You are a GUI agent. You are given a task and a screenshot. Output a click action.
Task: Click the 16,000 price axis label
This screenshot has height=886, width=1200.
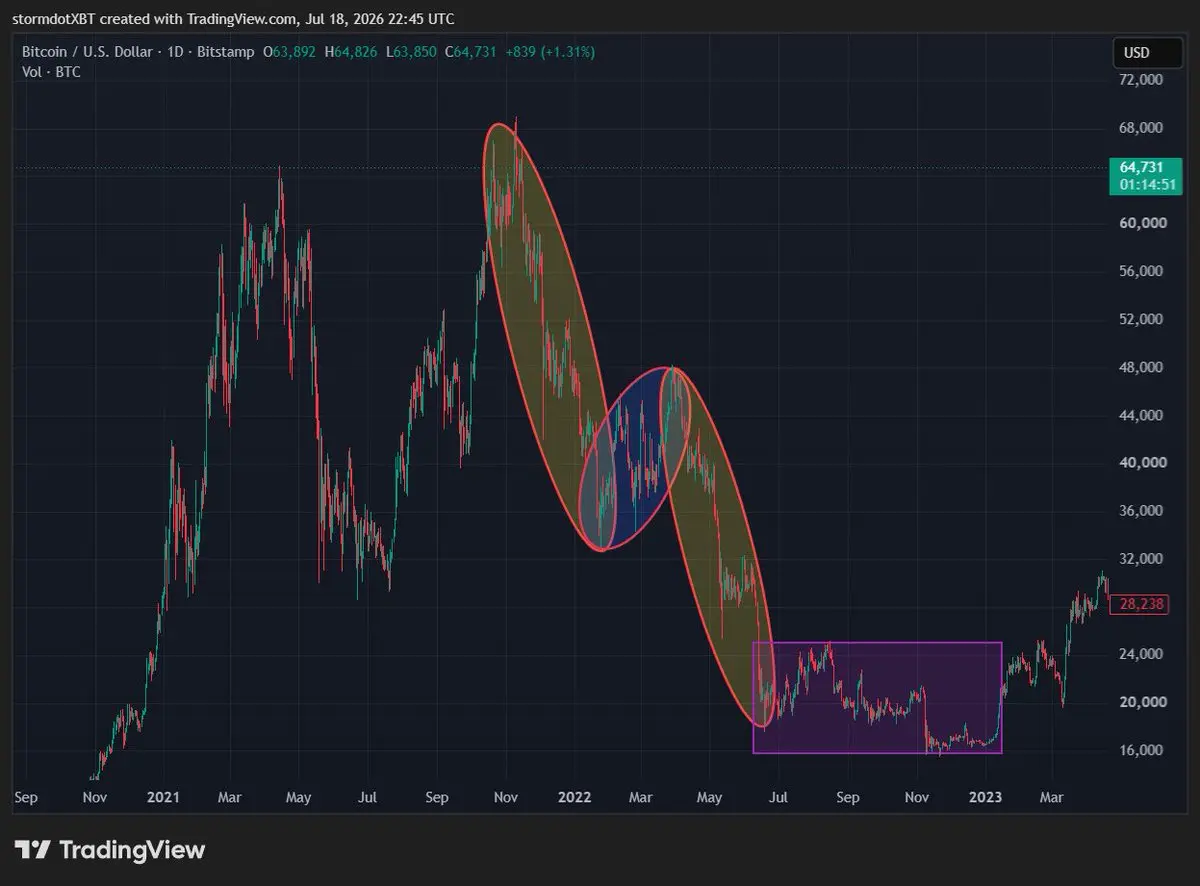coord(1140,750)
